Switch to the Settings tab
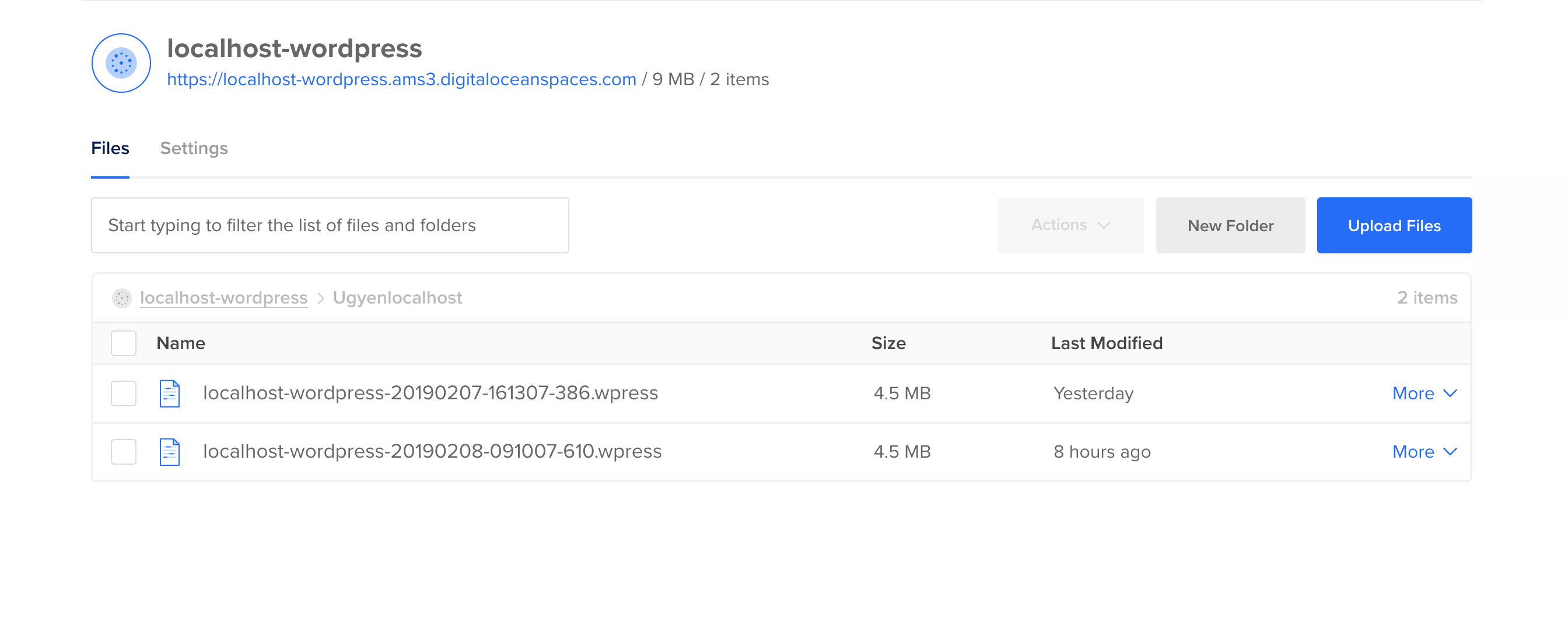The image size is (1568, 634). 194,148
